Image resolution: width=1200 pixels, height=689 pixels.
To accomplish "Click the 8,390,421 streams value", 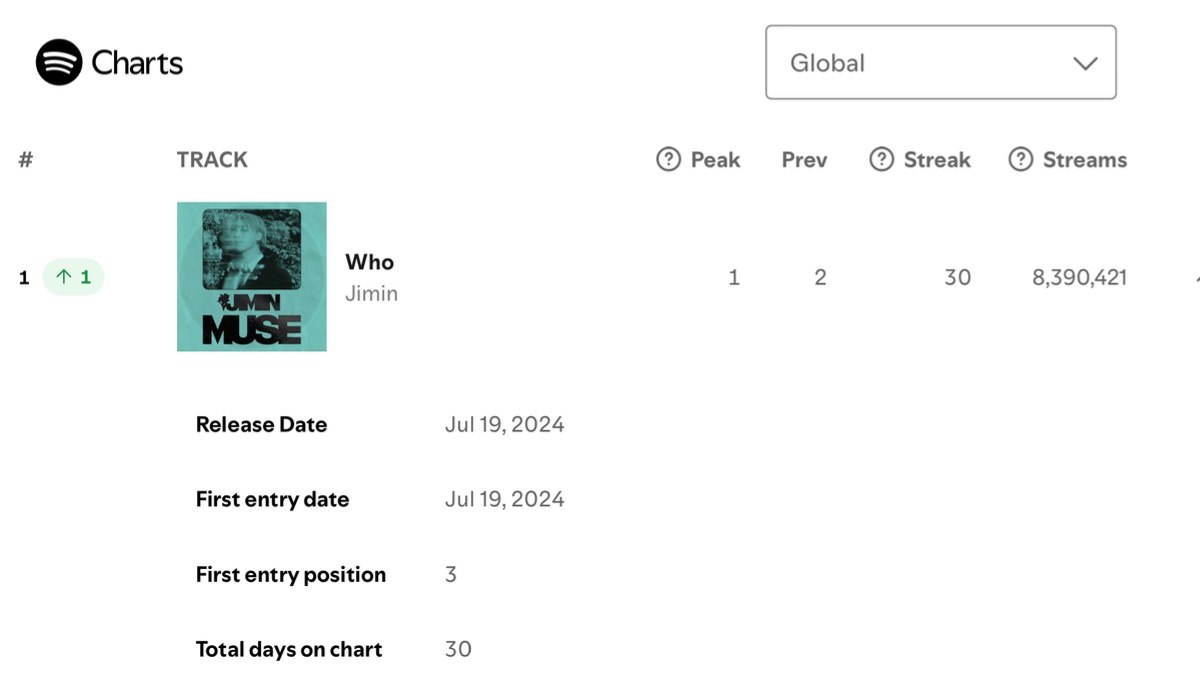I will tap(1080, 278).
